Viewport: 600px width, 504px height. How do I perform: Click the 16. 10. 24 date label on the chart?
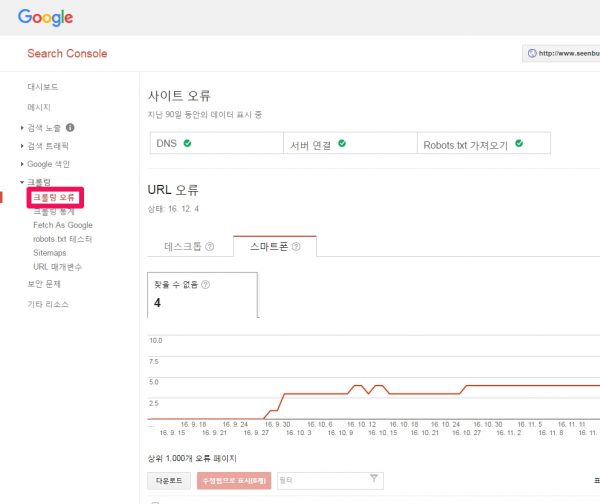click(x=445, y=424)
